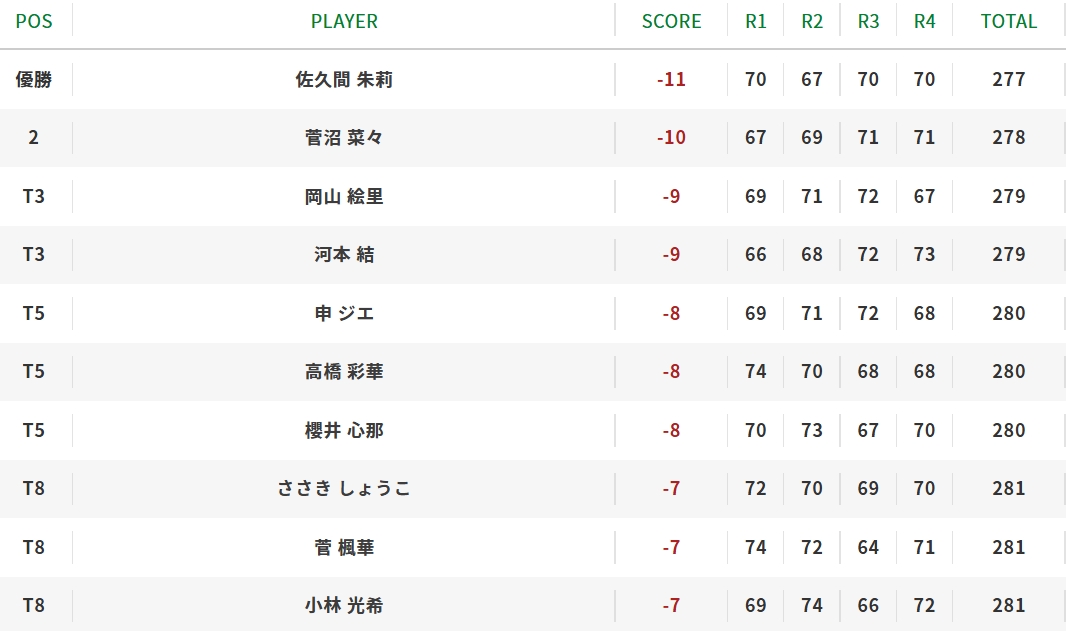Open player 佐久間 朱莉 profile
1066x631 pixels.
(x=344, y=80)
